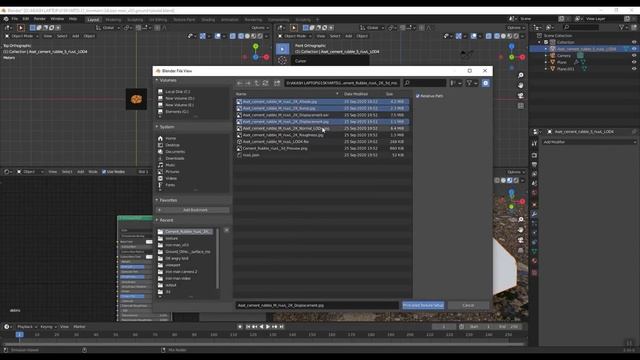Collapse the Collection tree in outliner

pos(540,42)
